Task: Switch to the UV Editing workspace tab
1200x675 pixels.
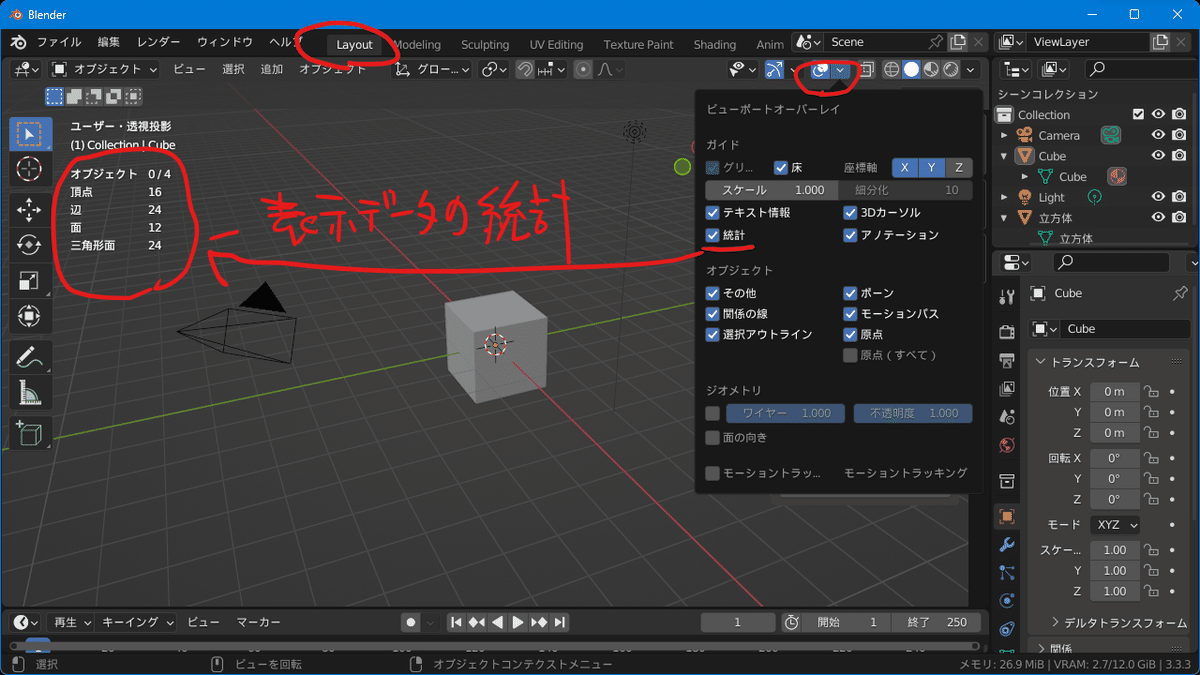Action: point(556,44)
